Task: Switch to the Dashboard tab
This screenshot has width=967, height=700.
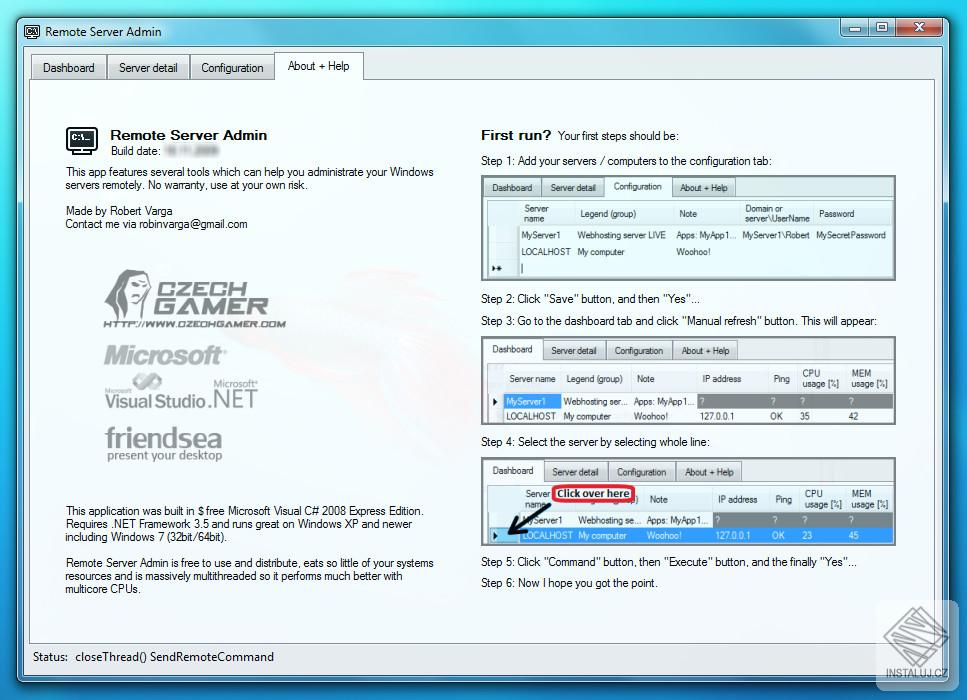Action: [x=67, y=66]
